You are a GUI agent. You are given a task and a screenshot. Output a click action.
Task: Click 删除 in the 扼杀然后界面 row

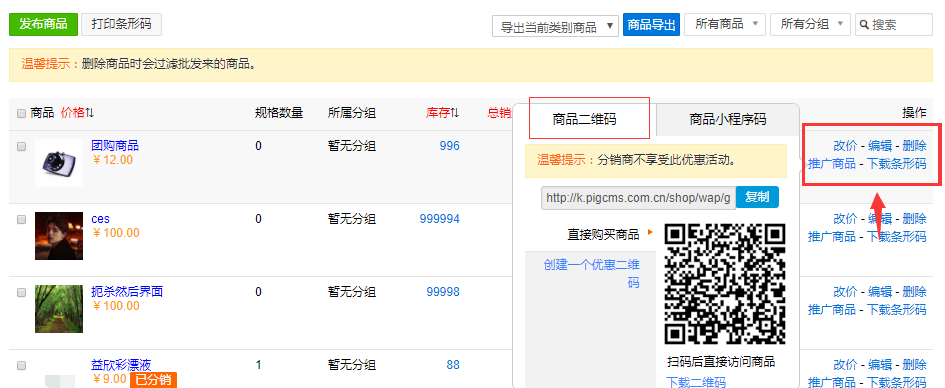point(914,292)
